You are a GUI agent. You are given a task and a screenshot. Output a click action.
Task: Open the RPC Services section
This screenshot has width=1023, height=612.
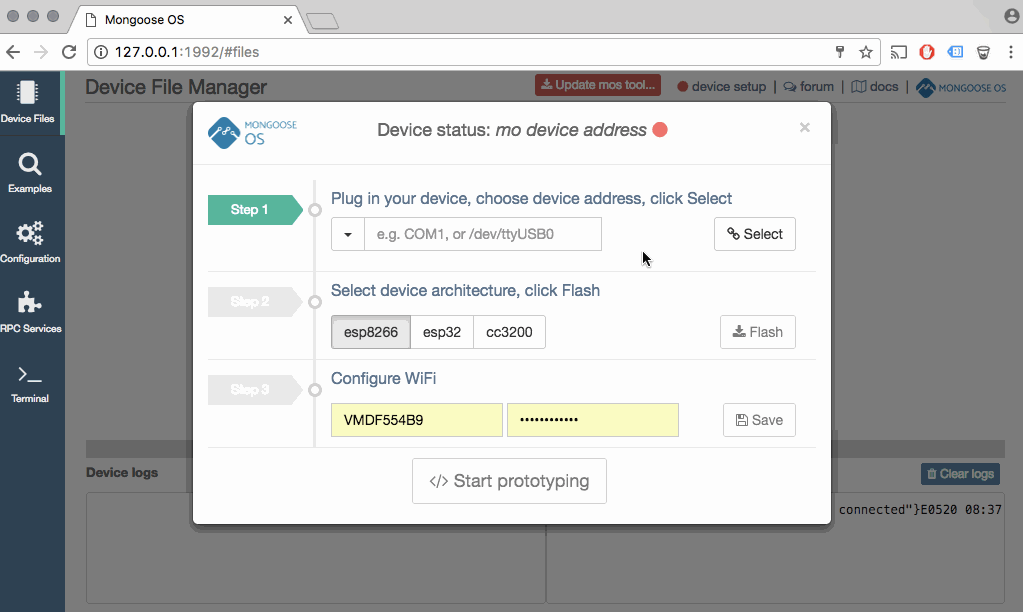tap(30, 312)
